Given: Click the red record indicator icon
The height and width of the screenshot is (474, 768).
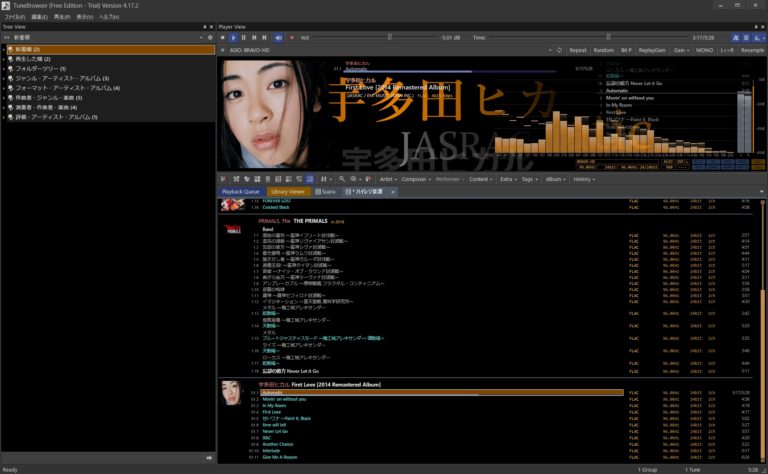Looking at the screenshot, I should [292, 37].
